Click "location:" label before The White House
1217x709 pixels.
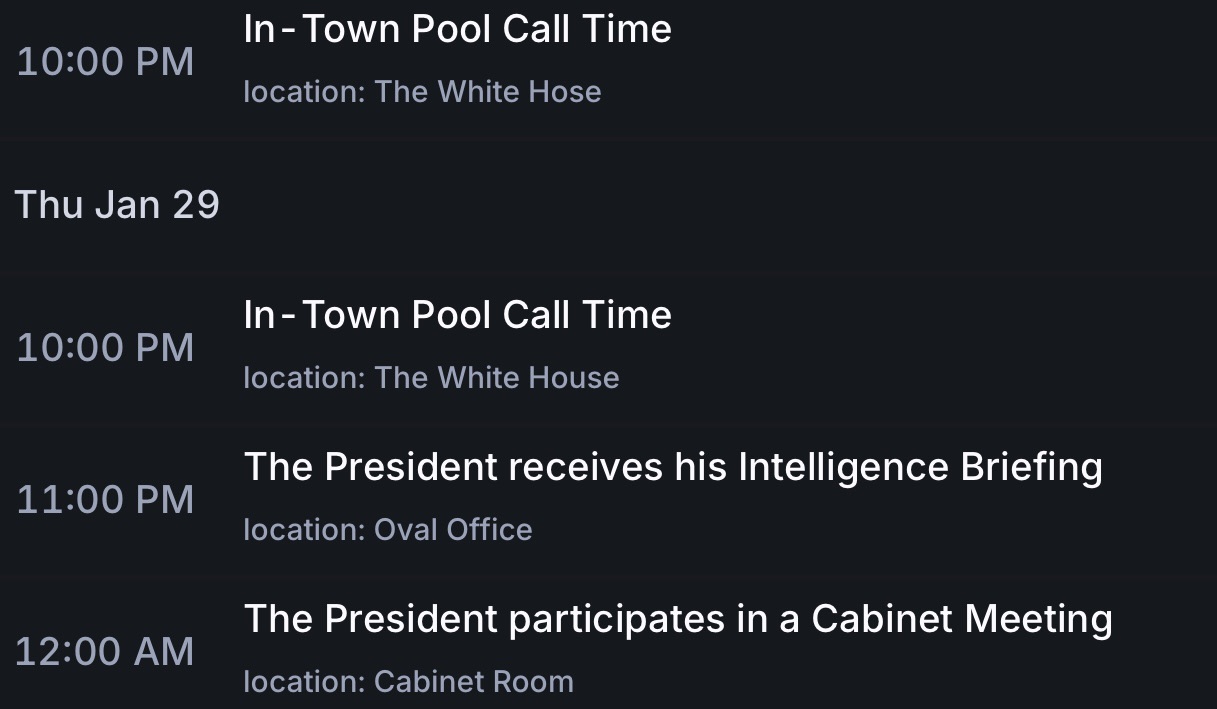(304, 378)
